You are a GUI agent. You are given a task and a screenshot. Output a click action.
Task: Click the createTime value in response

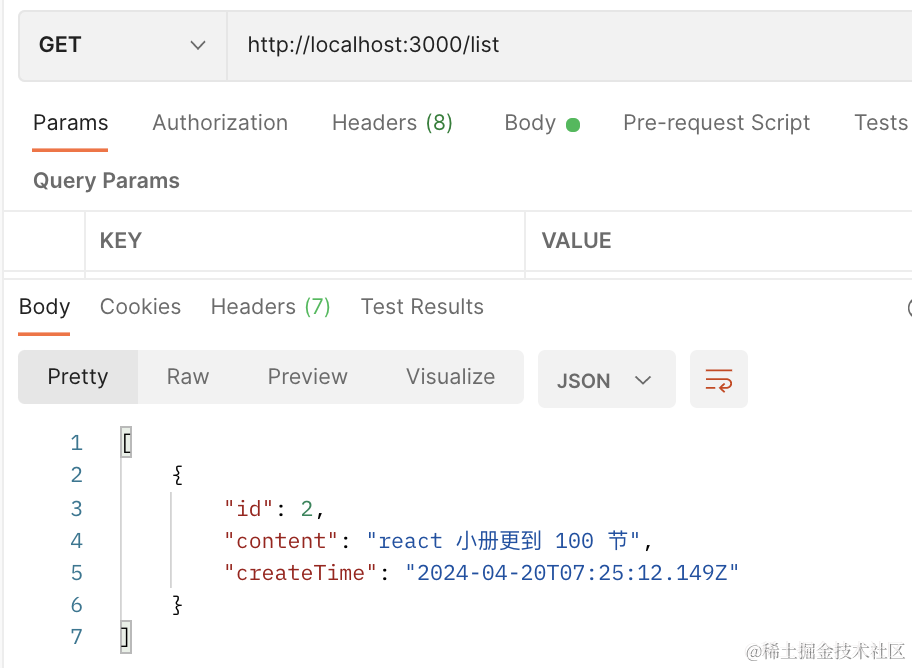point(571,573)
